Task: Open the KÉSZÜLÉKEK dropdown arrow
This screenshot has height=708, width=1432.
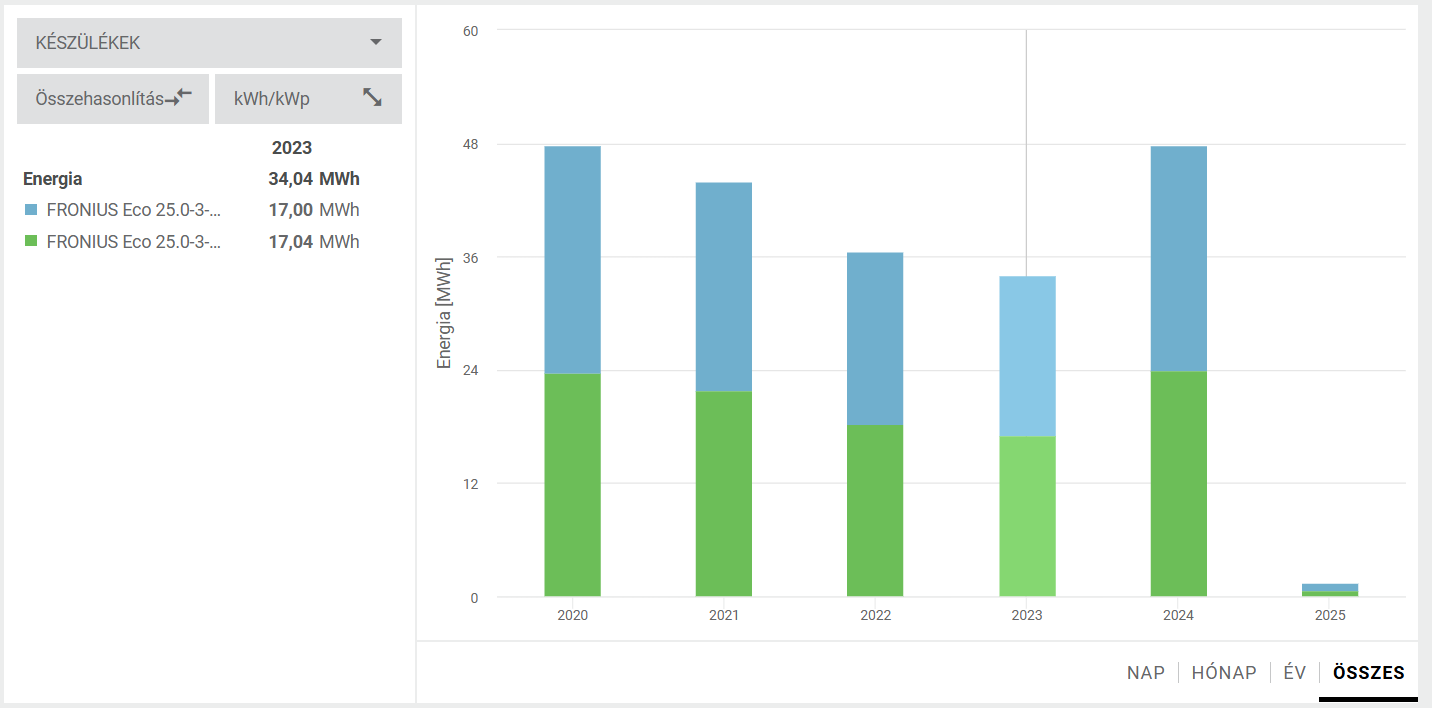Action: pos(376,42)
